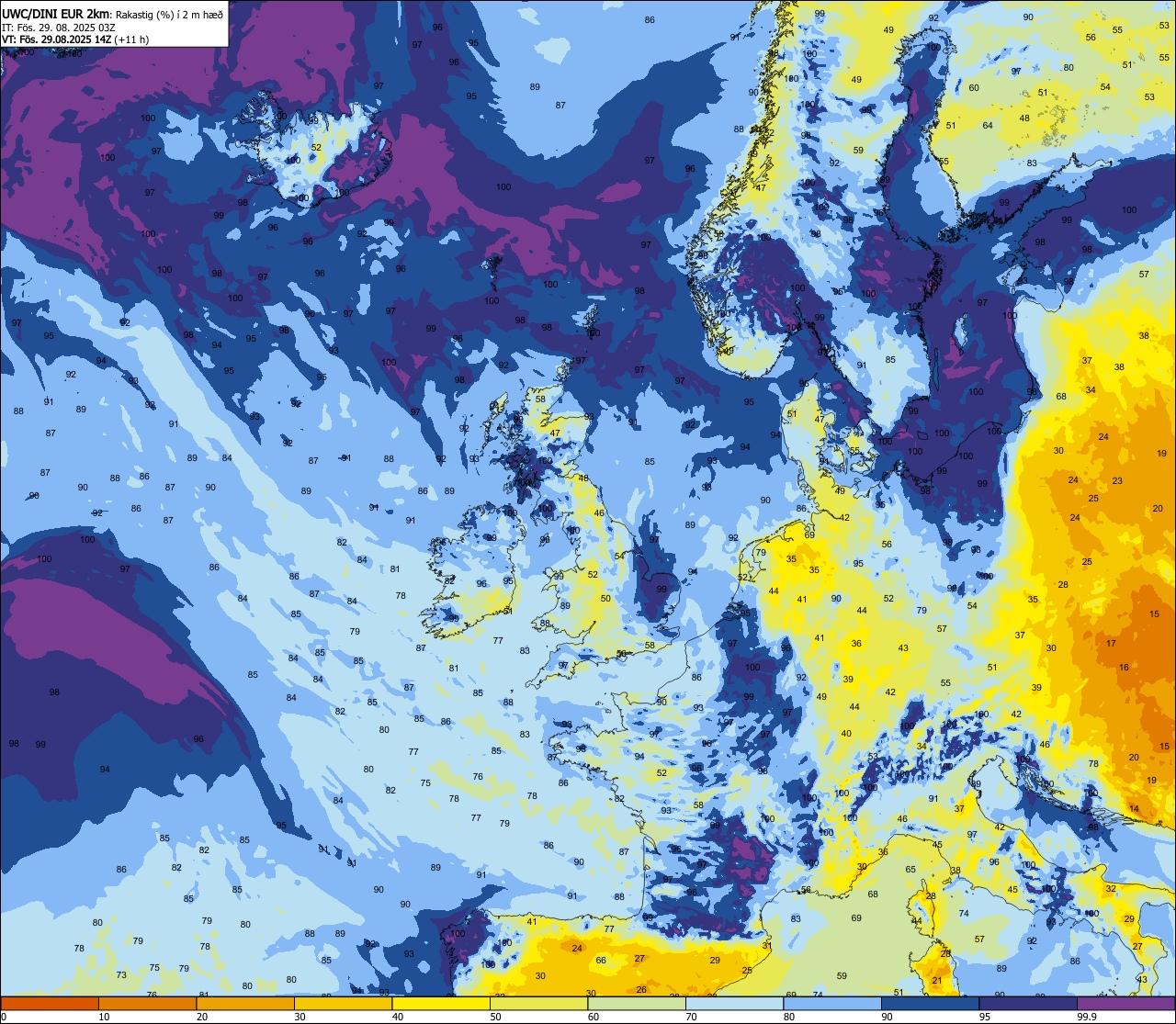Pick the 50–60 pale yellow legend swatch
This screenshot has height=1024, width=1176.
(x=538, y=1004)
